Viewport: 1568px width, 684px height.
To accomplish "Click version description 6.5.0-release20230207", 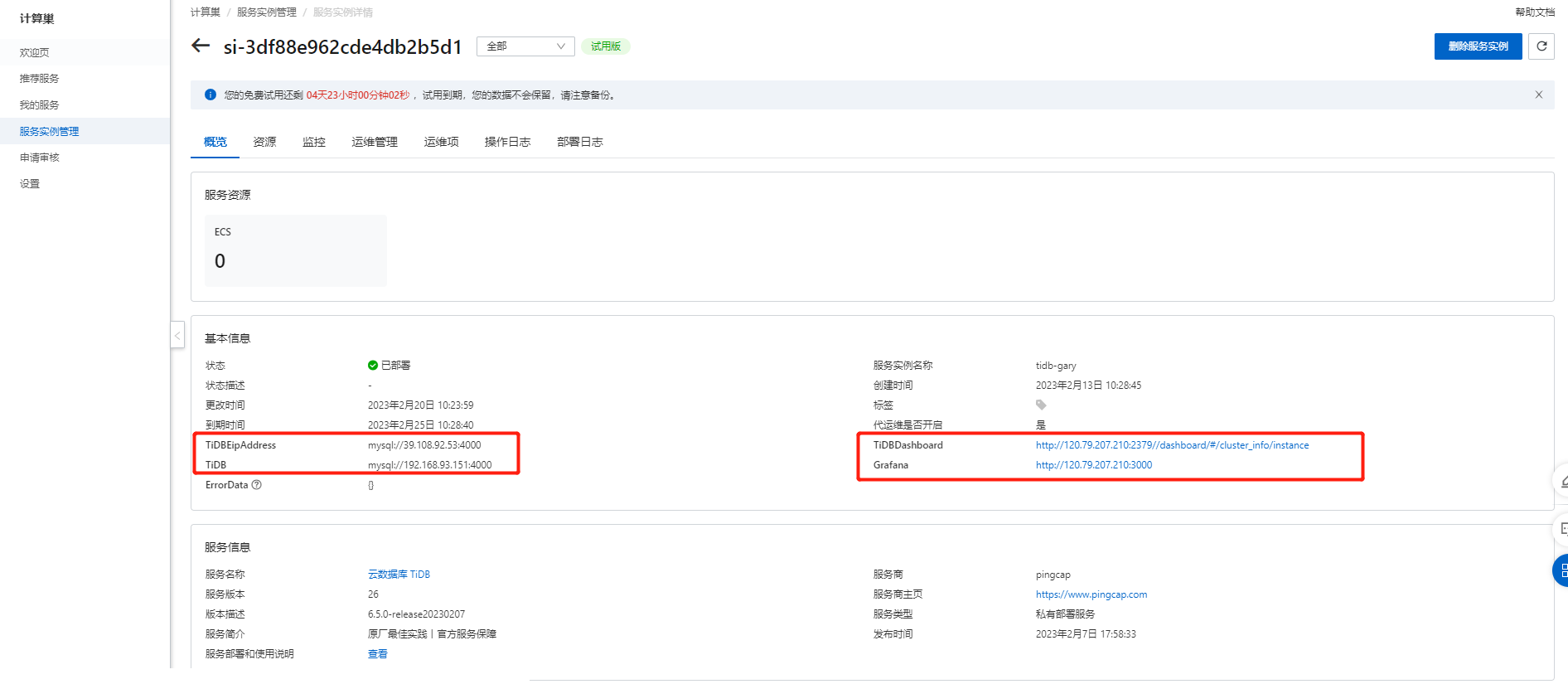I will pyautogui.click(x=417, y=614).
